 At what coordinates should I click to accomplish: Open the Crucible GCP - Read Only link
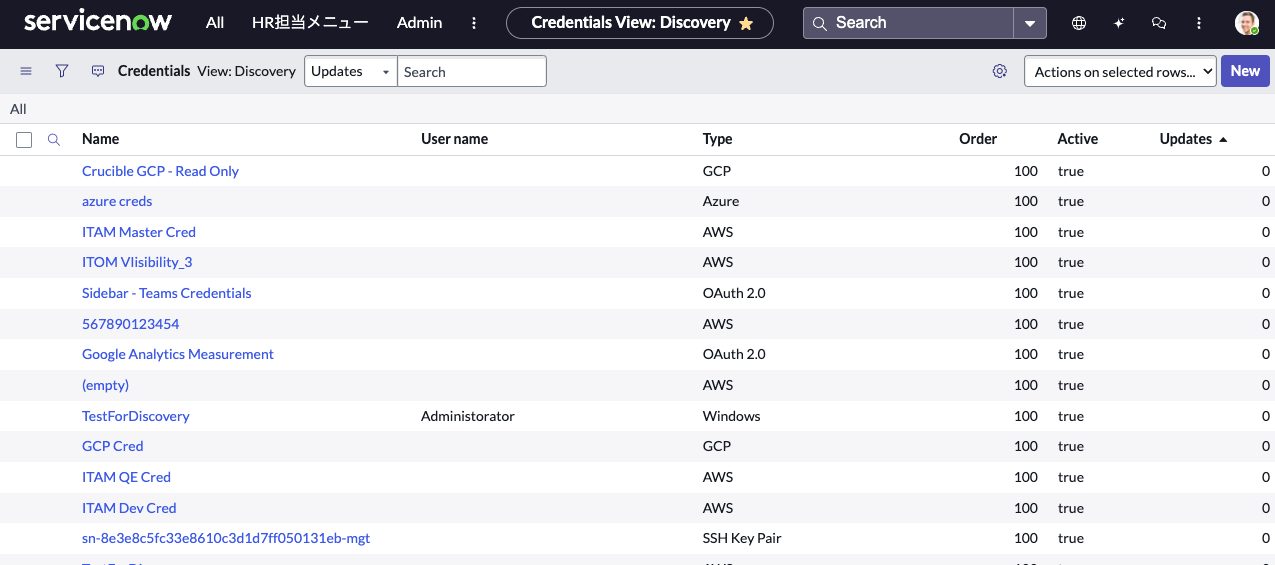[x=160, y=171]
